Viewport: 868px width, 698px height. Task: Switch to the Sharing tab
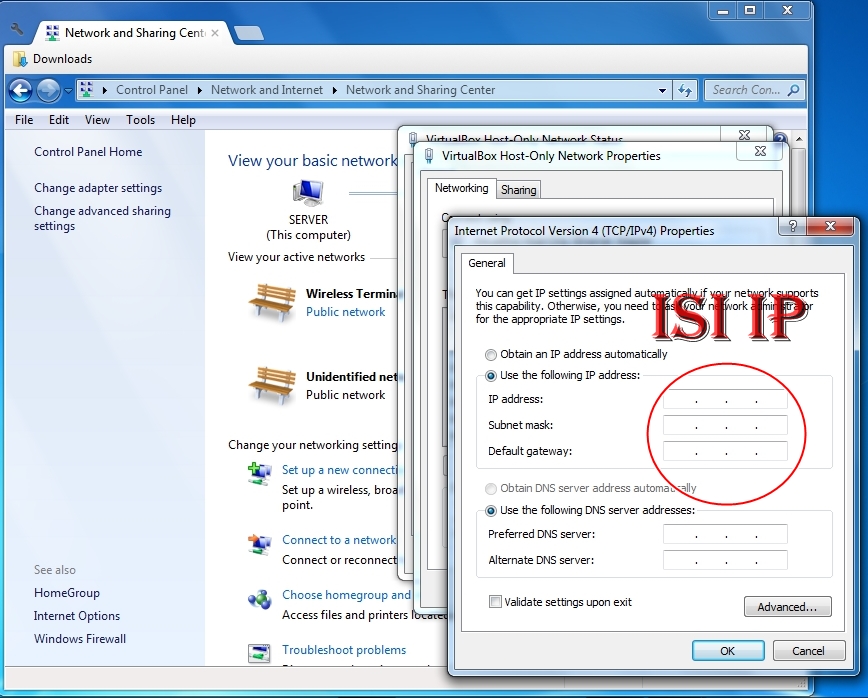(518, 190)
